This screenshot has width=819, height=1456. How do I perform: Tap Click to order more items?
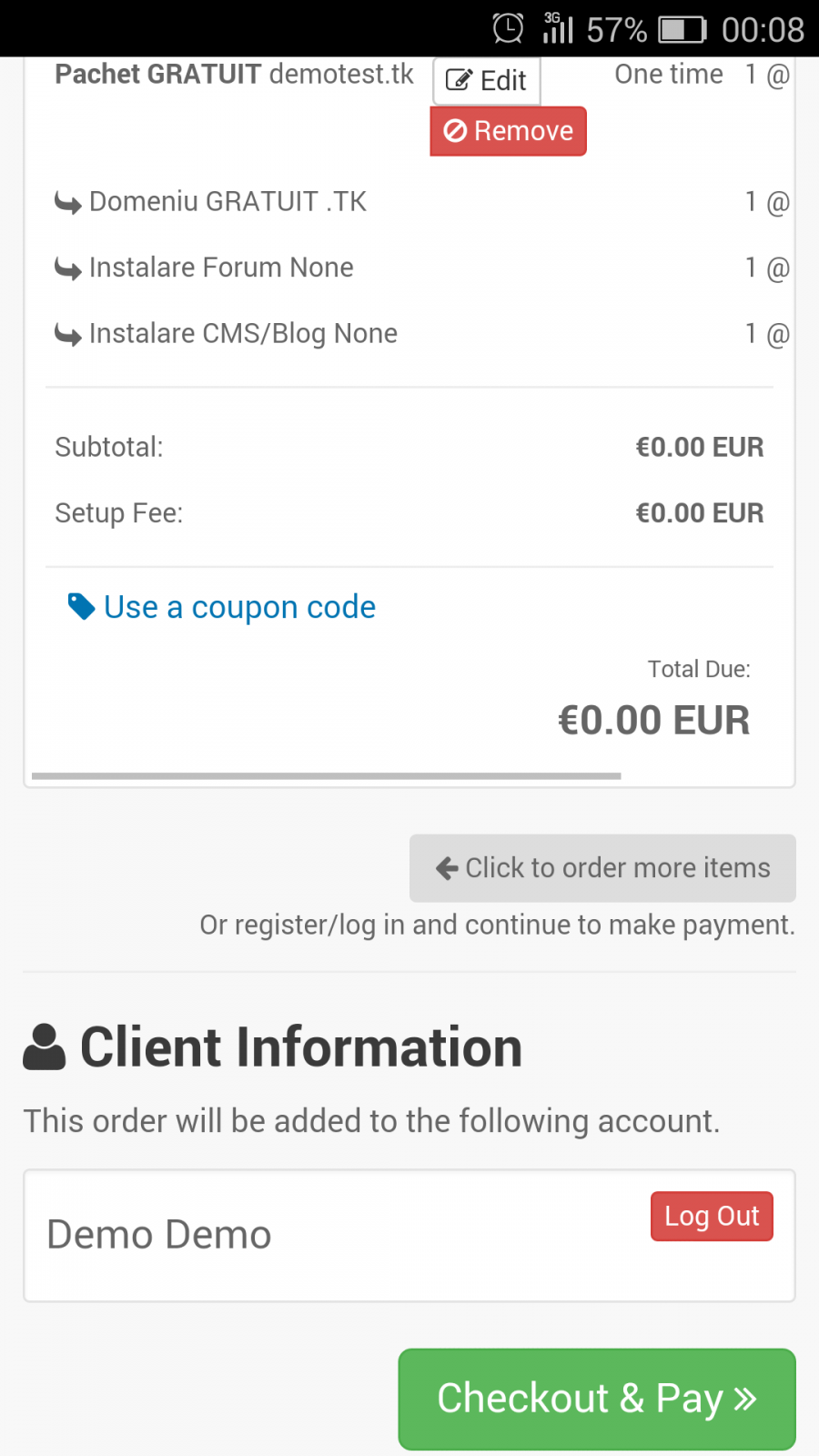pos(602,868)
